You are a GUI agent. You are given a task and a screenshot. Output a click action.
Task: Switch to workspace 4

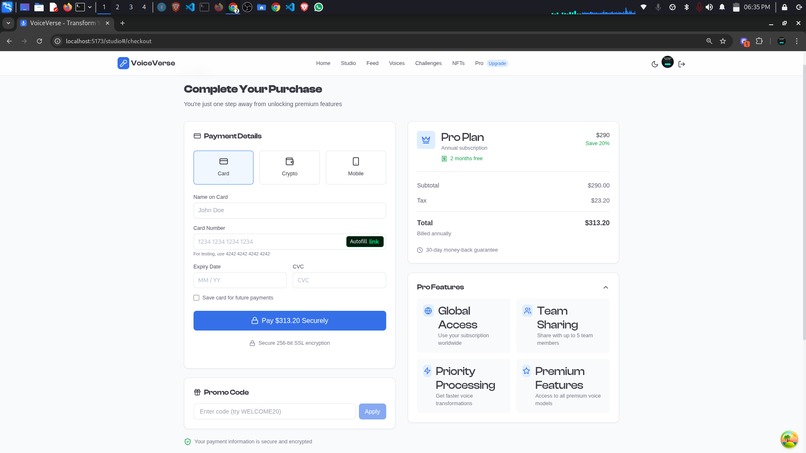pos(144,7)
